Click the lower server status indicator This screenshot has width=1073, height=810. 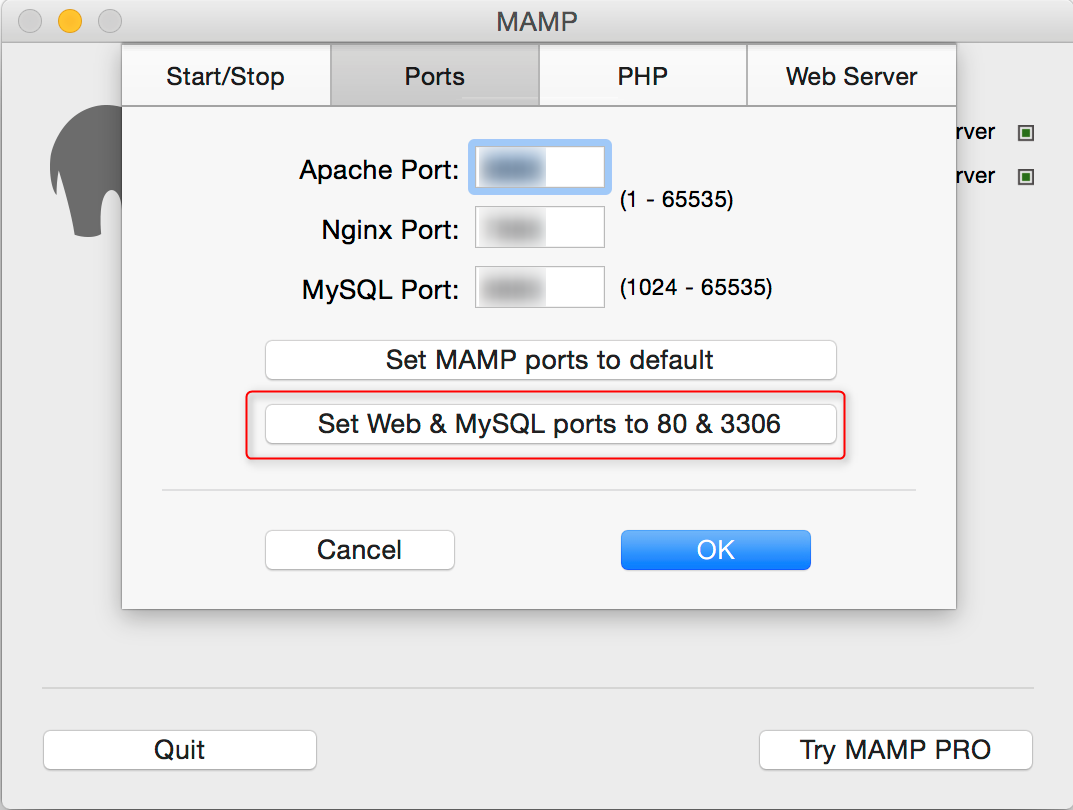[x=1026, y=177]
